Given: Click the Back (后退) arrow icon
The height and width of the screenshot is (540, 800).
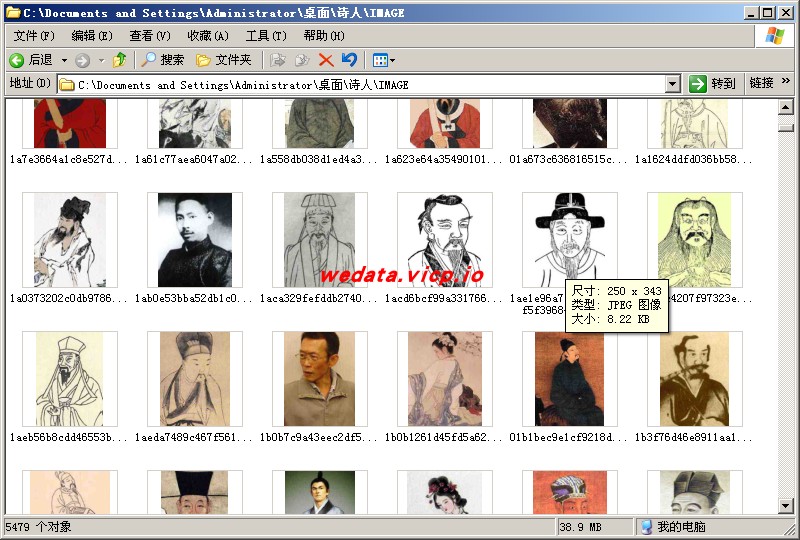Looking at the screenshot, I should [x=16, y=60].
